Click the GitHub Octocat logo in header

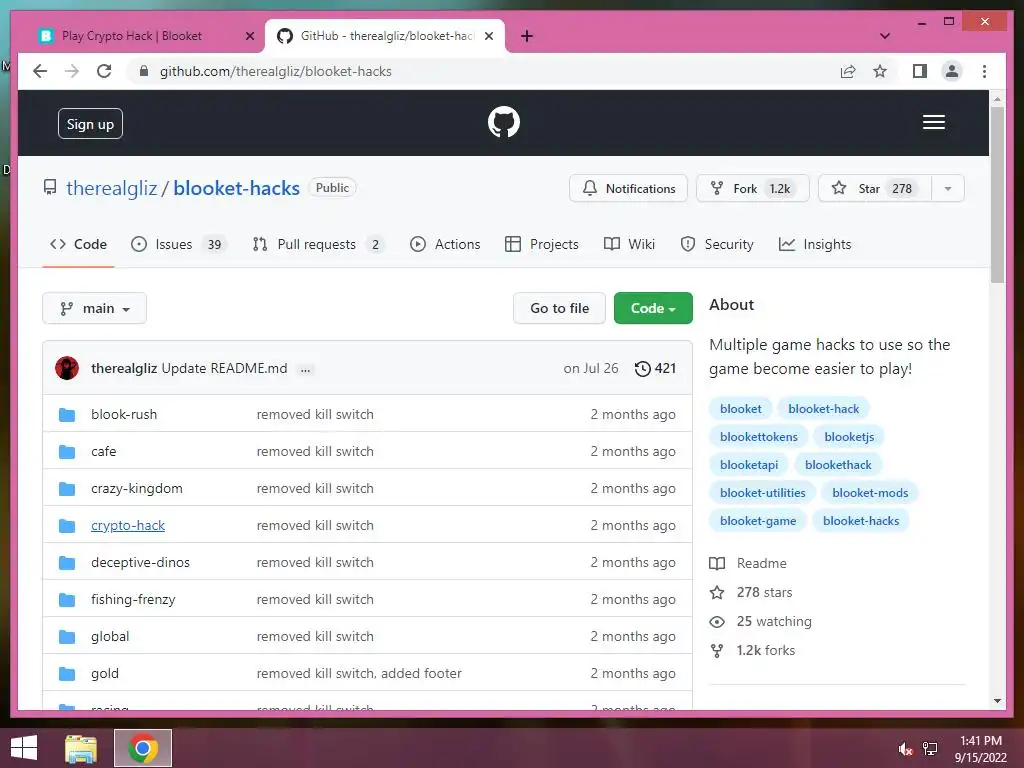(504, 122)
